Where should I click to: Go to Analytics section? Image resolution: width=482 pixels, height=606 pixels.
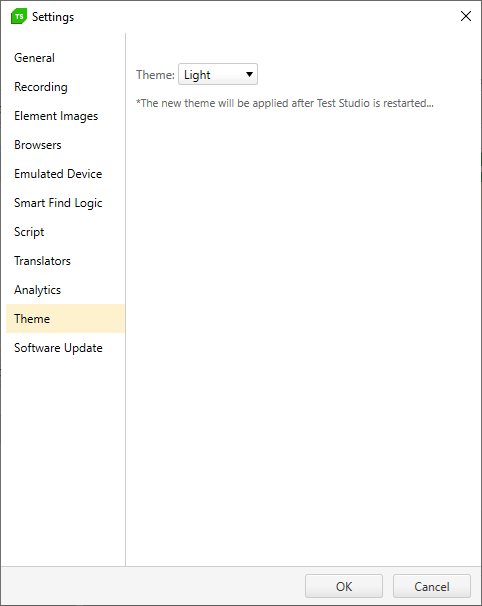tap(65, 289)
